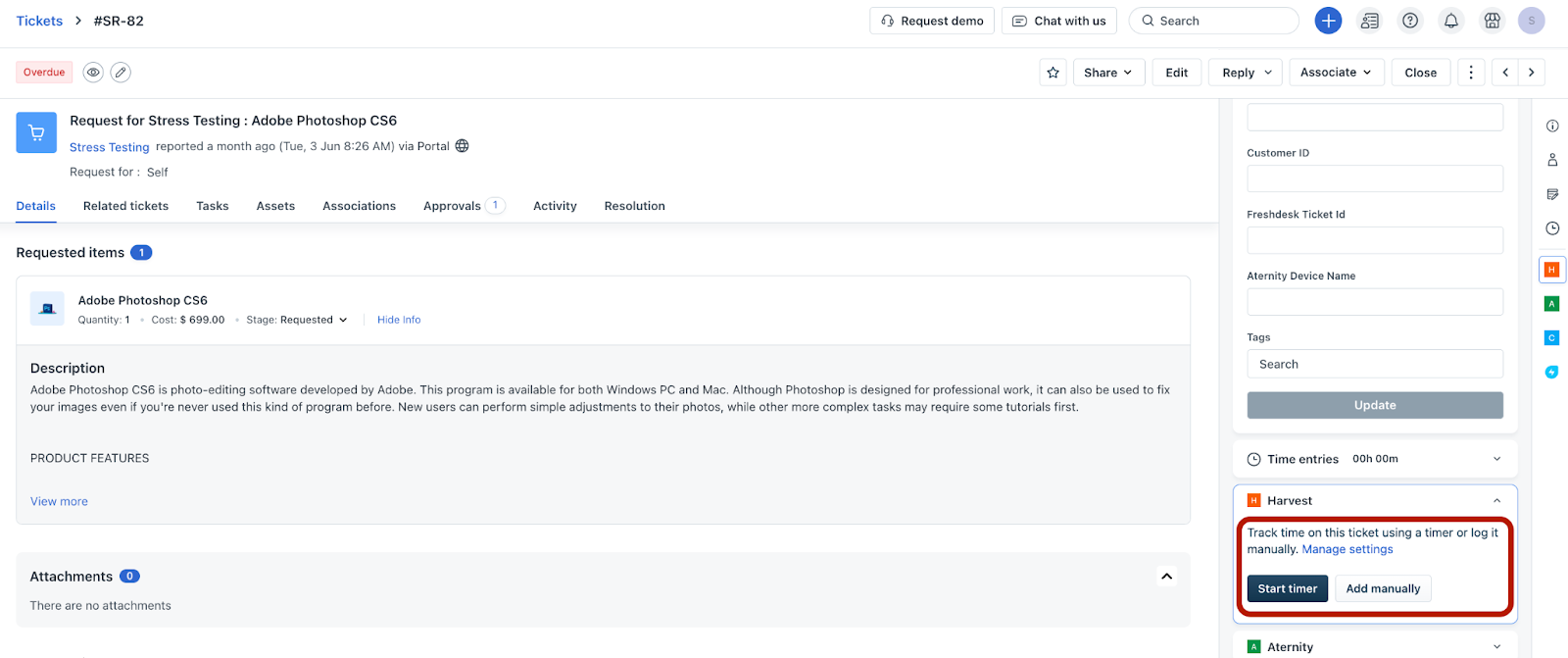Click the Request demo button

pos(932,21)
